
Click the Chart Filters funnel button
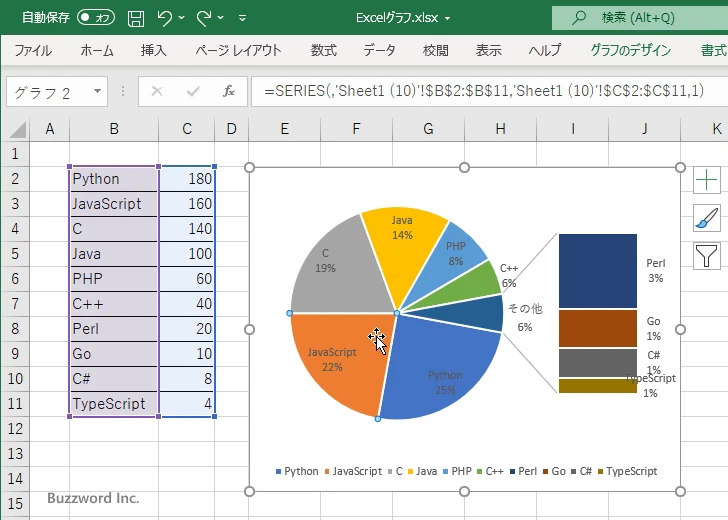point(707,256)
